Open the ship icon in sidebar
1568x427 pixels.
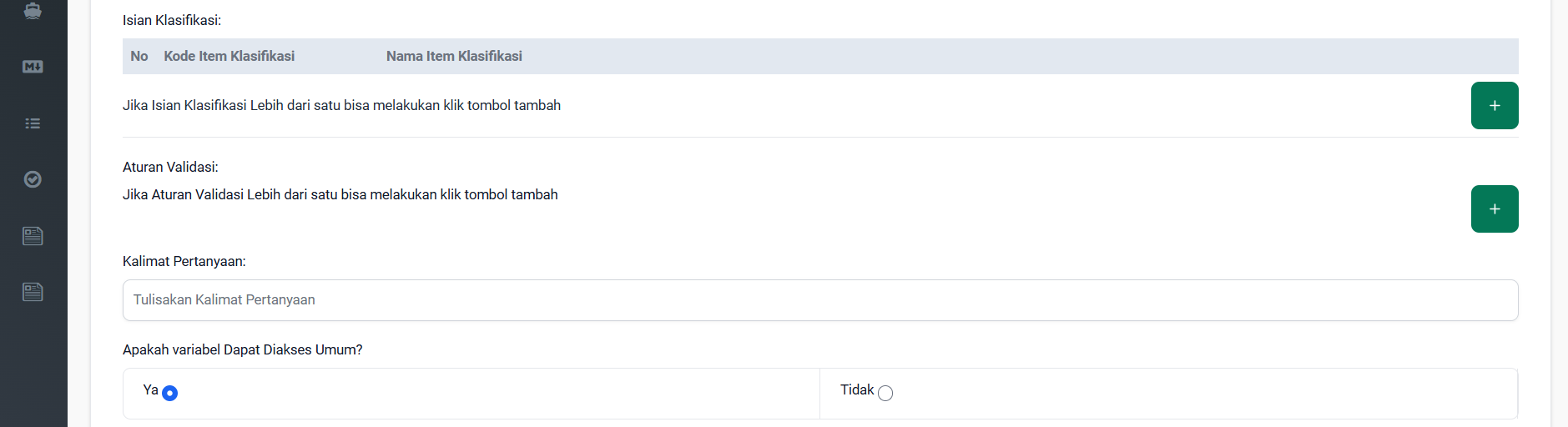coord(33,10)
